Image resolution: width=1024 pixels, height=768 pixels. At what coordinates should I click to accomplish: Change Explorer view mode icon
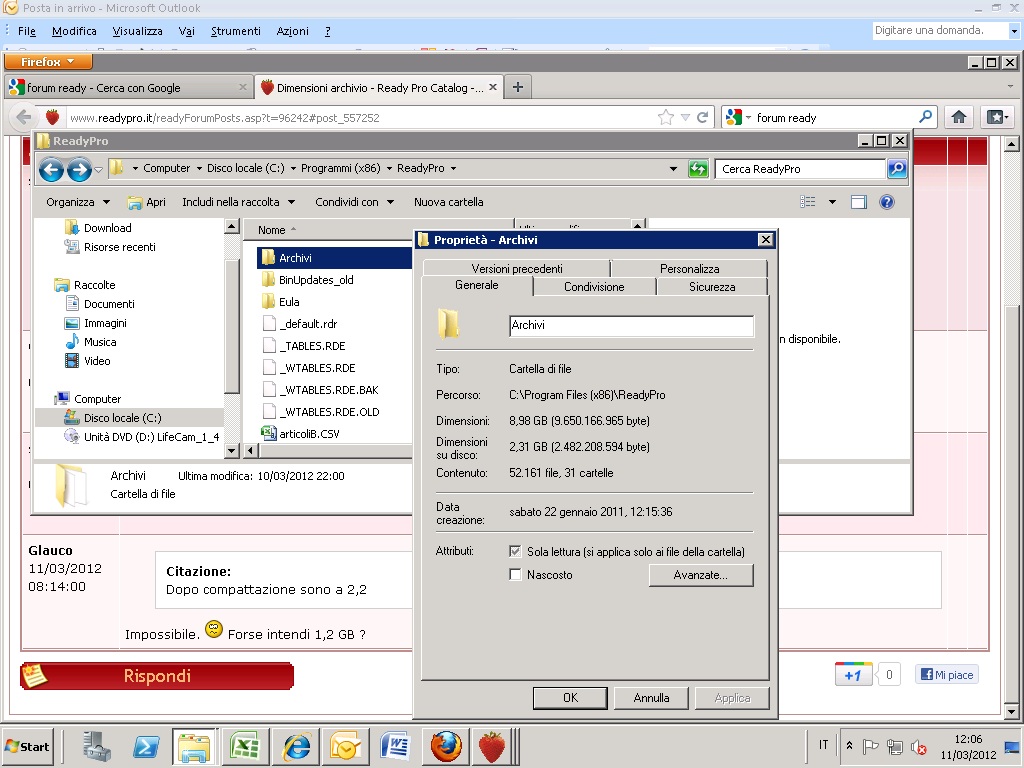[808, 202]
